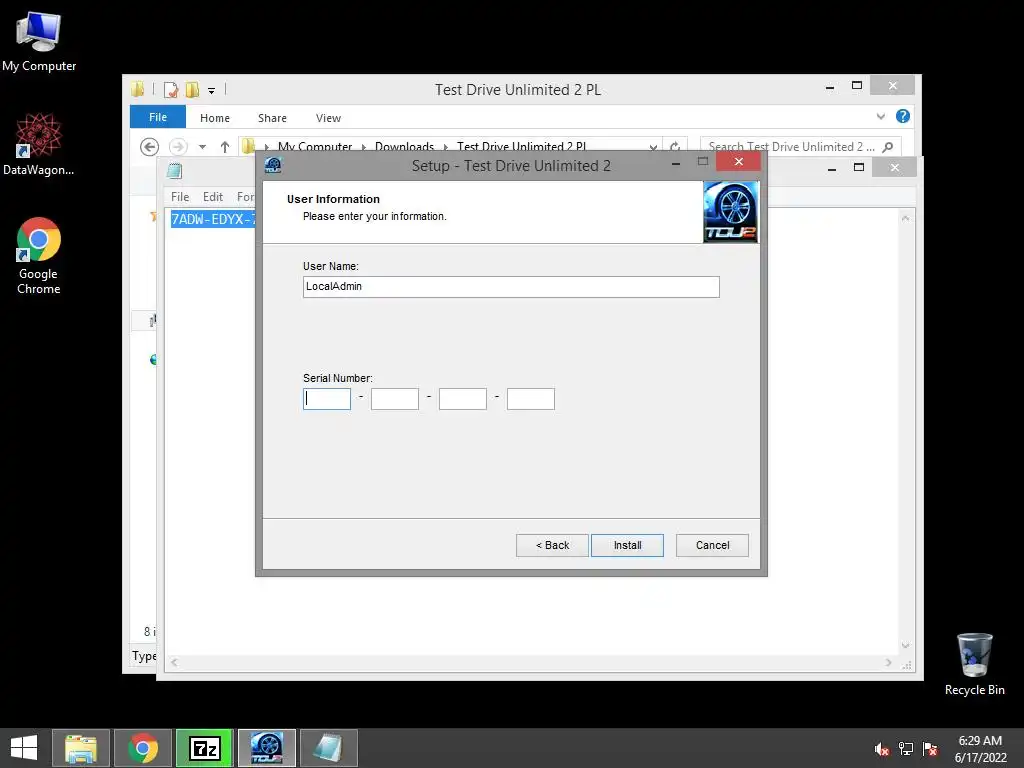Open Notepad Edit menu

212,197
